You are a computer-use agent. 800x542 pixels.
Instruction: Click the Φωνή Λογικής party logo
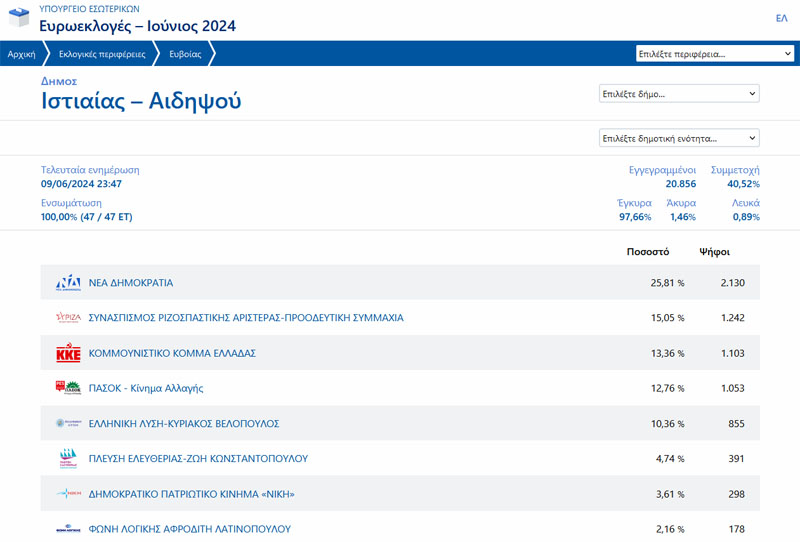tap(68, 529)
